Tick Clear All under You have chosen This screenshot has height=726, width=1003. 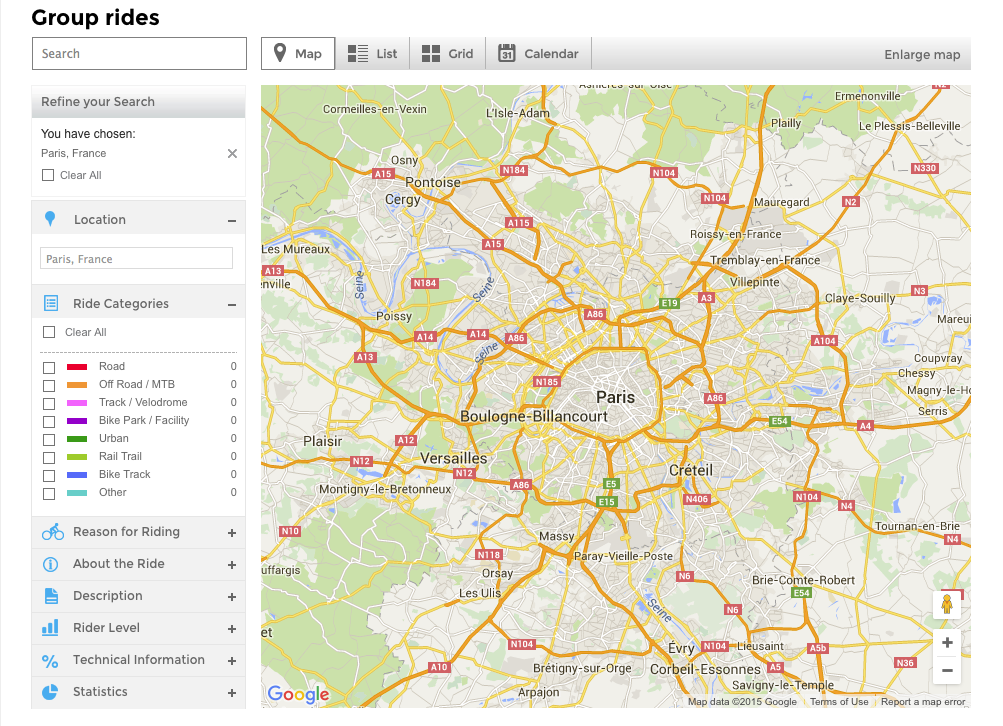pos(48,175)
